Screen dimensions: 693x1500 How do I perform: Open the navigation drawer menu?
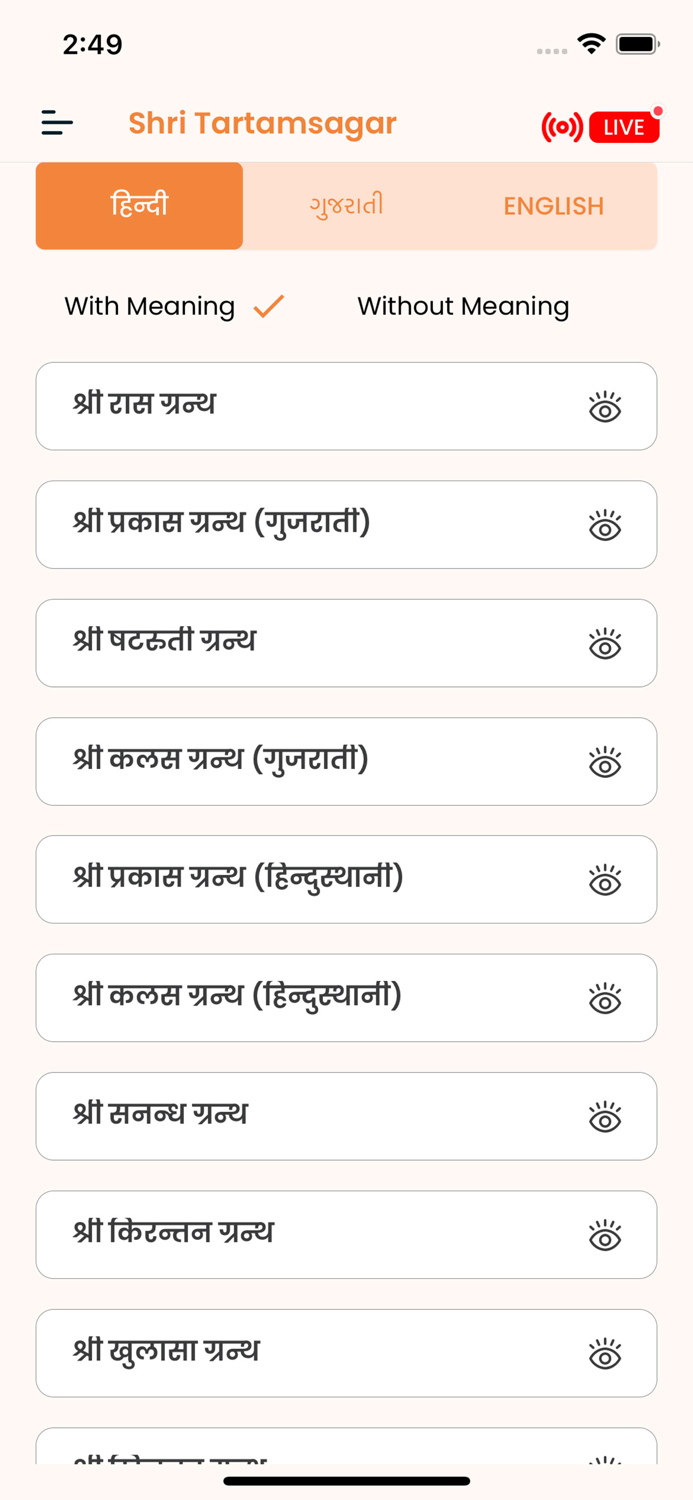tap(57, 124)
